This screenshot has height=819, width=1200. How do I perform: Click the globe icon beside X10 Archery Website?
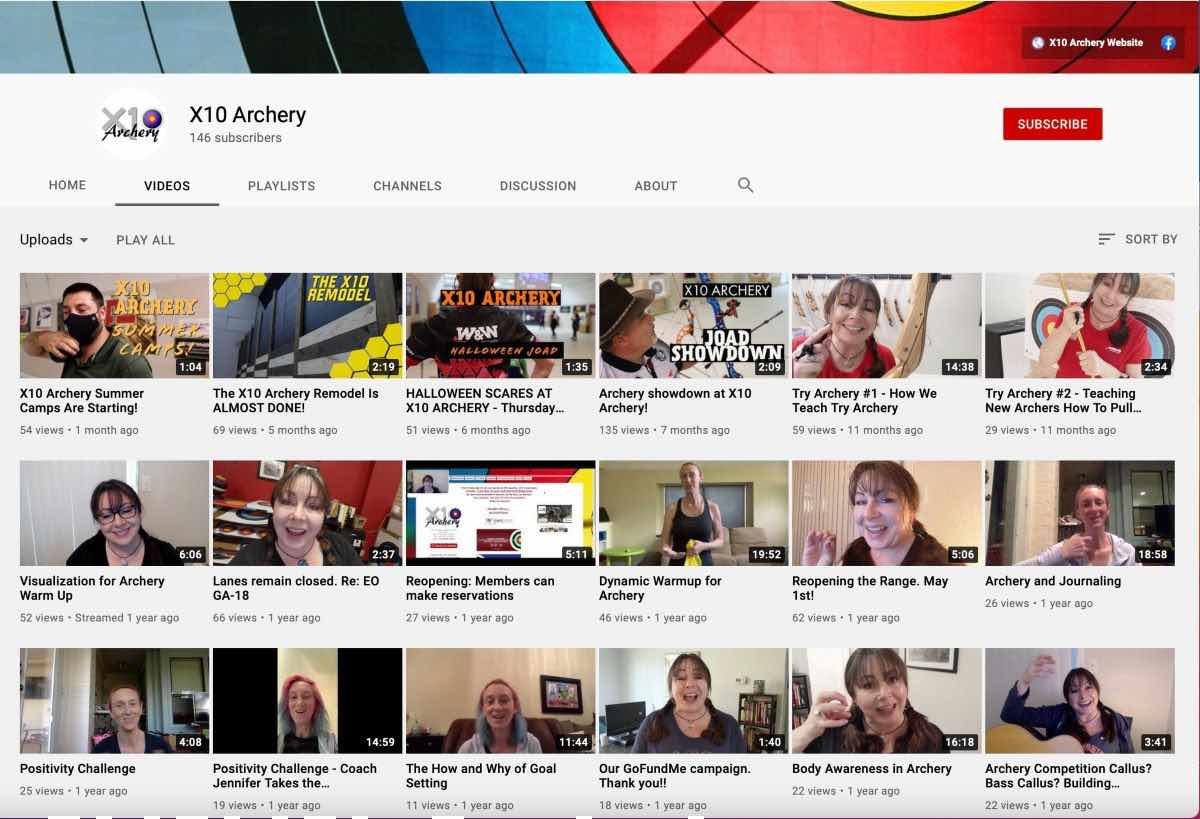(x=1038, y=43)
